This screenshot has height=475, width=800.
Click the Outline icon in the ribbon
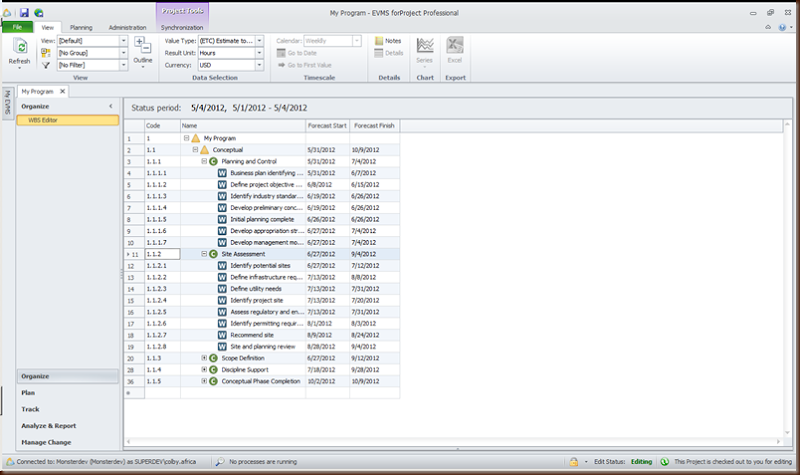[x=143, y=47]
